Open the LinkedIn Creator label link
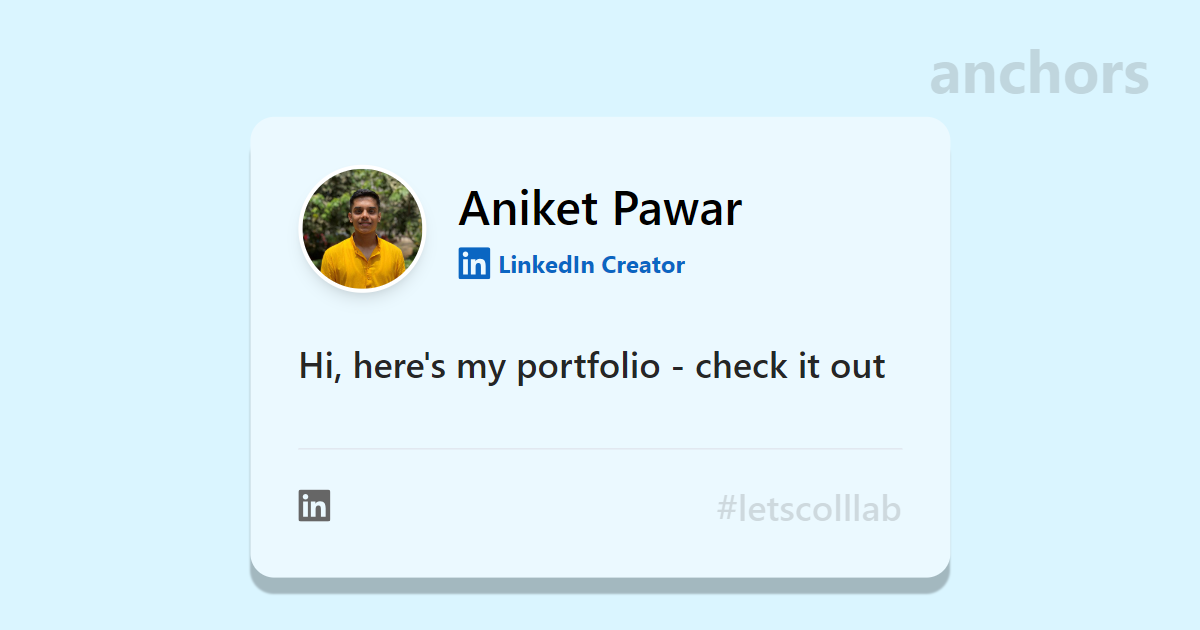 [591, 265]
